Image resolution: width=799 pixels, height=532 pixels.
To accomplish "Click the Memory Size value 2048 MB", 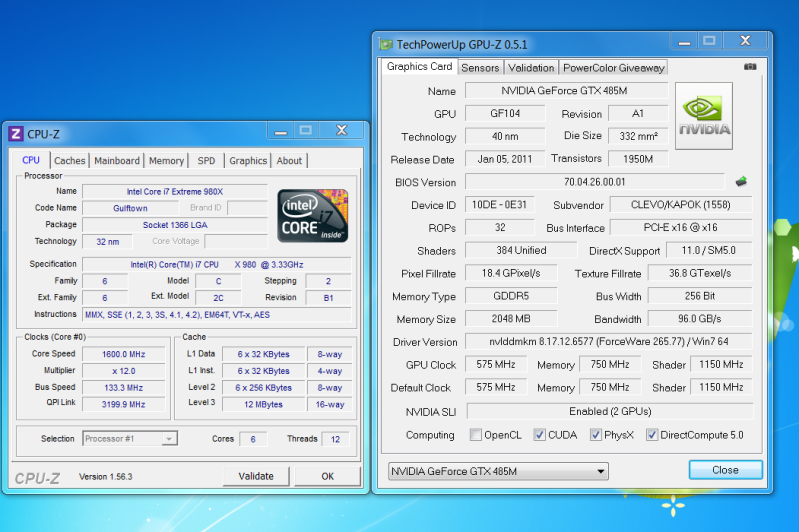I will click(x=511, y=318).
